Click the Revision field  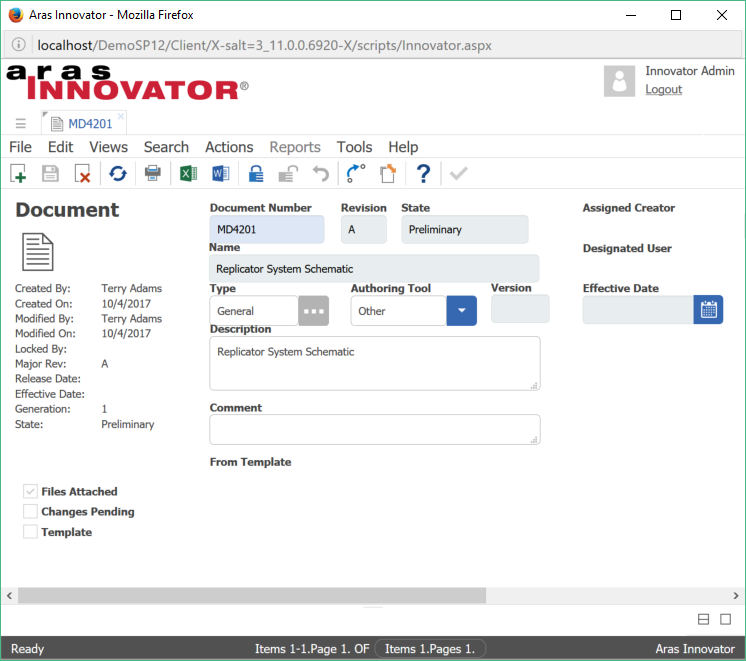pos(363,229)
